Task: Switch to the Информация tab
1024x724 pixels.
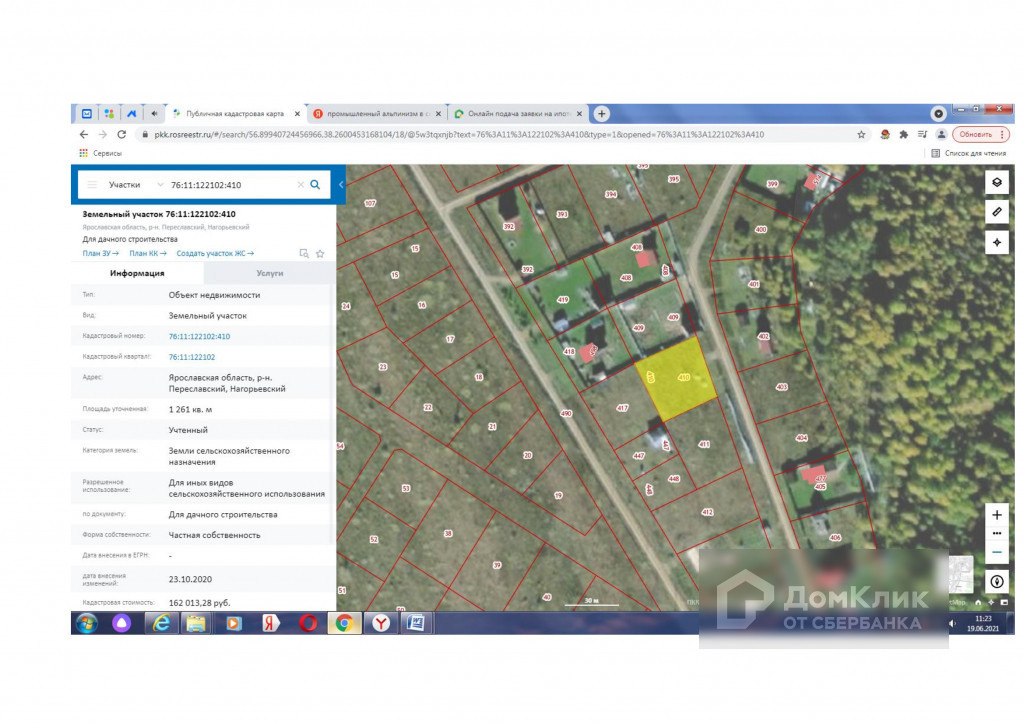Action: (x=137, y=273)
